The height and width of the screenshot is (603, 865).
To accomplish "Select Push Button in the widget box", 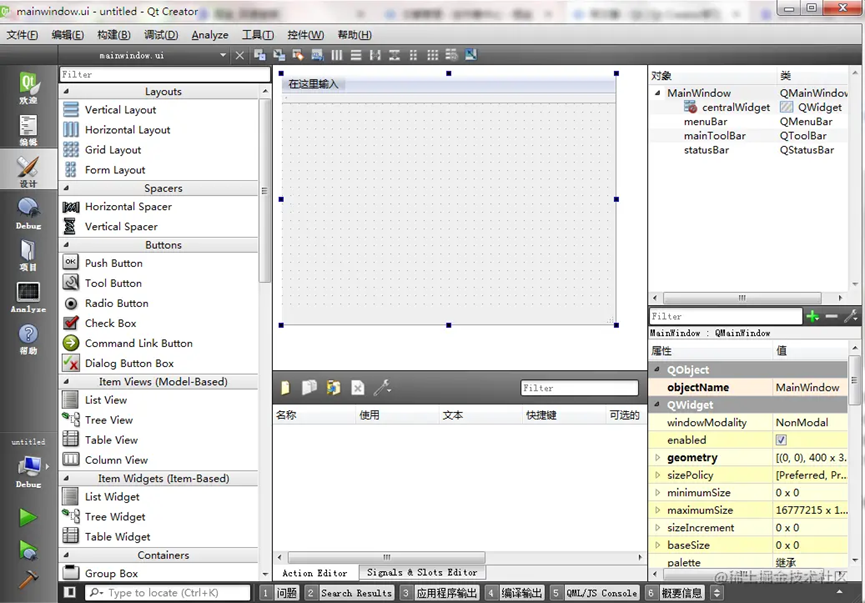I will coord(114,263).
